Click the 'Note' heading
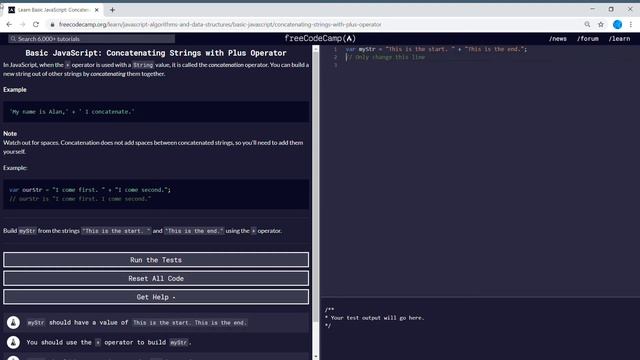 [10, 133]
